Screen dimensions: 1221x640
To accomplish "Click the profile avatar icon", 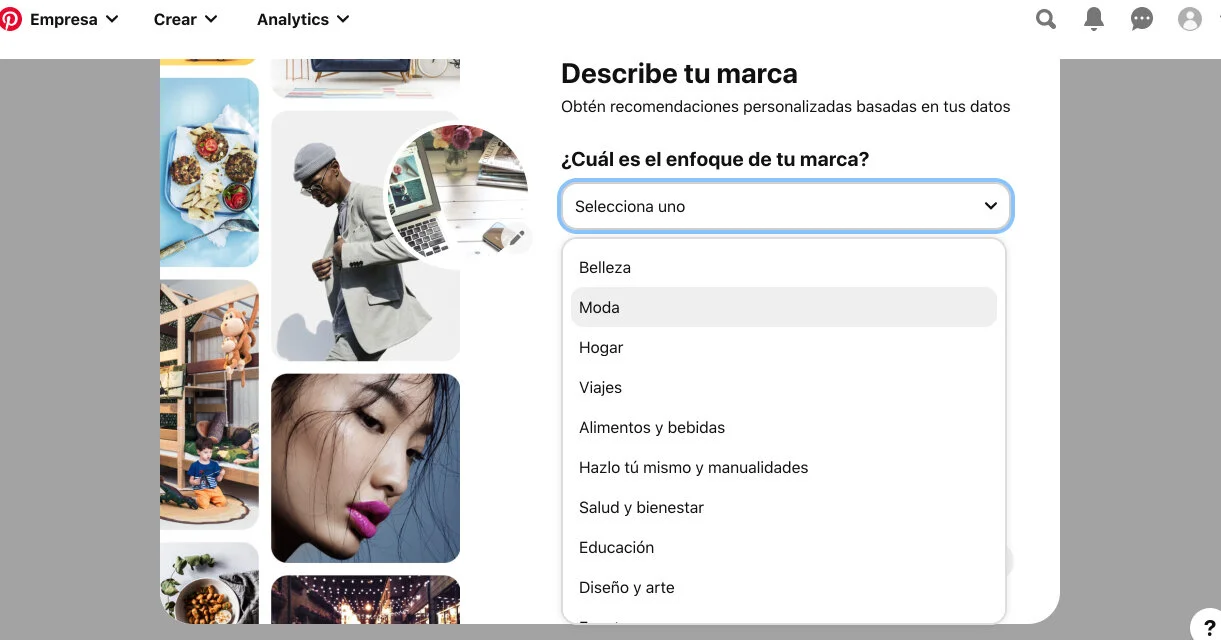I will (x=1190, y=19).
